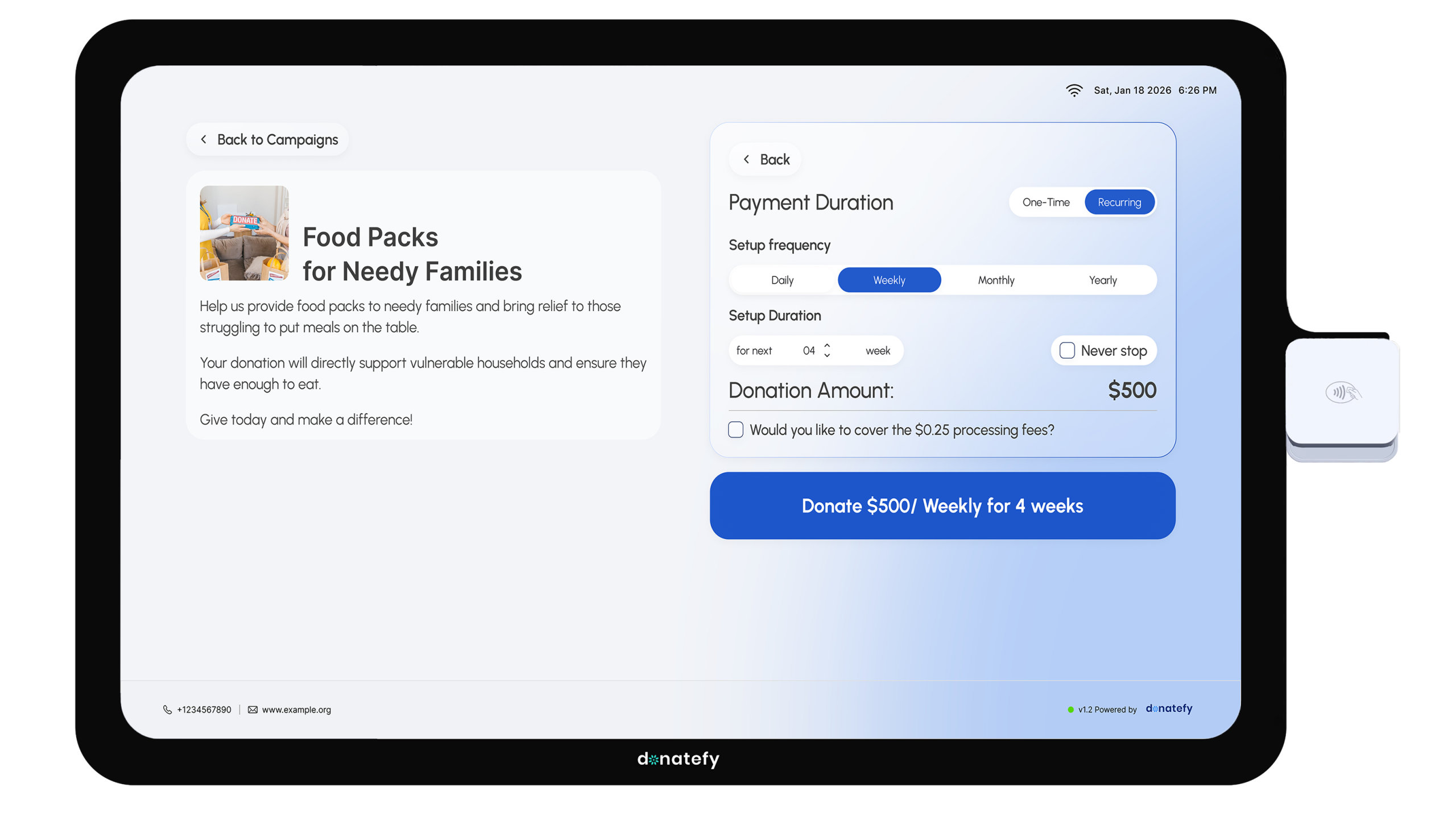Click the WiFi status icon

pyautogui.click(x=1074, y=90)
